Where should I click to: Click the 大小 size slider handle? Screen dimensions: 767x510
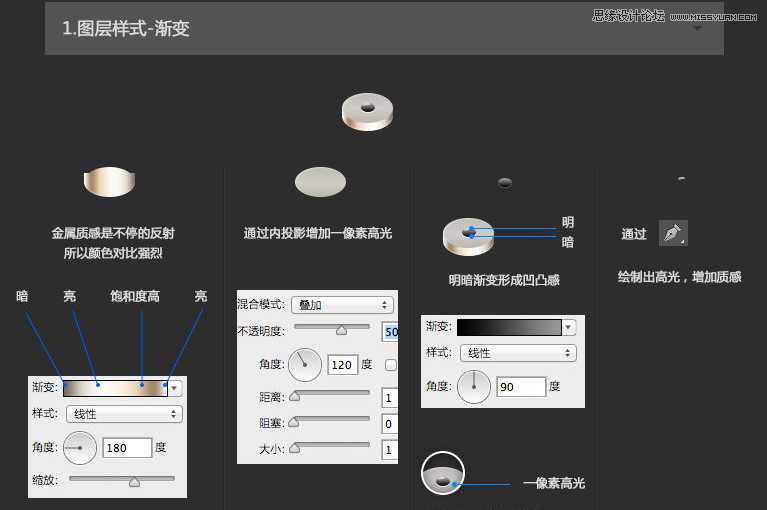(x=294, y=448)
